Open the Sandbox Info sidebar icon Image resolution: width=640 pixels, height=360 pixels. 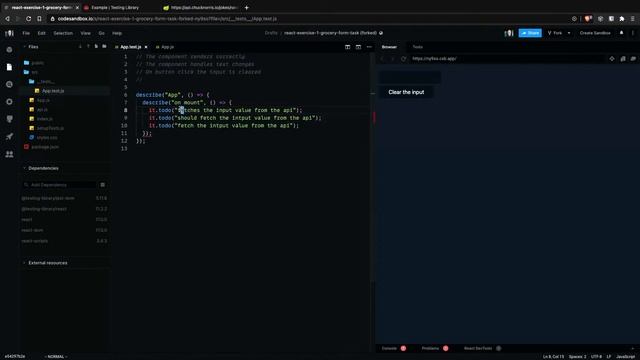(x=9, y=50)
